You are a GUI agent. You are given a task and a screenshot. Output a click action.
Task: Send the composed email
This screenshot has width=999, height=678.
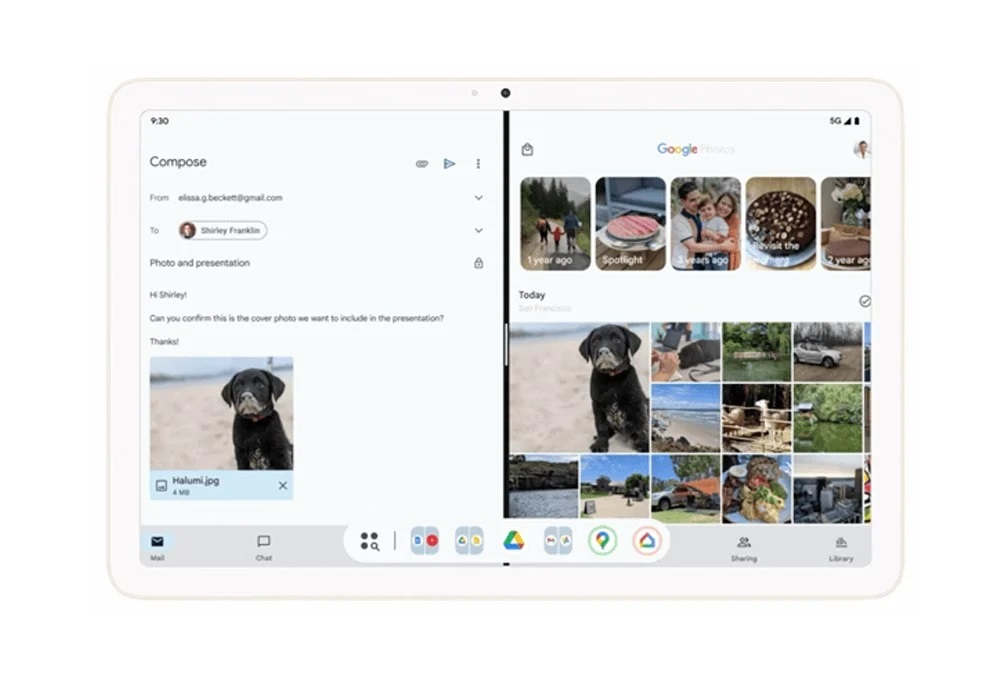[x=450, y=164]
